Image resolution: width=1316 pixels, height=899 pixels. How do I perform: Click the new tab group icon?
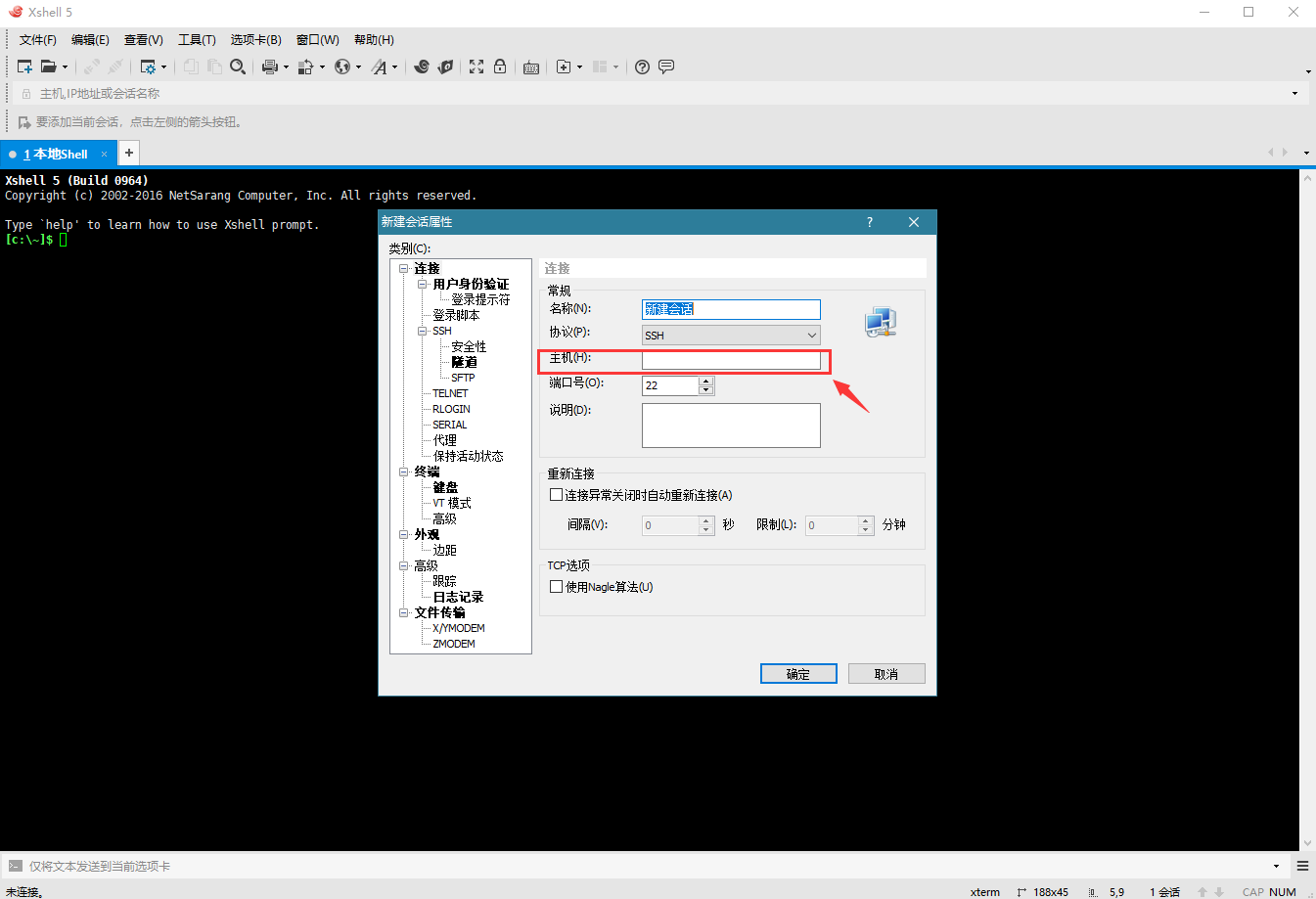tap(564, 67)
